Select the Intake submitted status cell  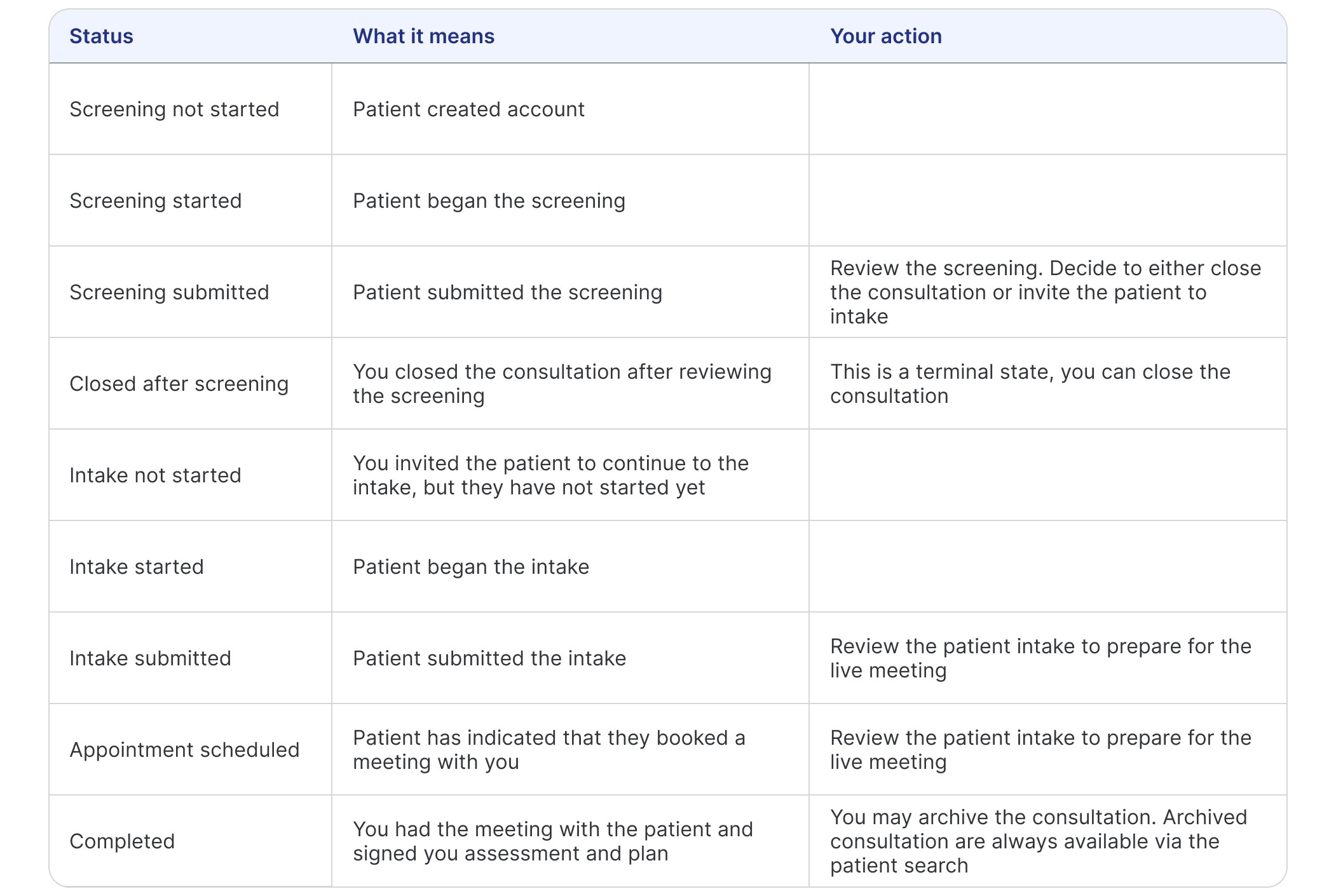(x=150, y=658)
